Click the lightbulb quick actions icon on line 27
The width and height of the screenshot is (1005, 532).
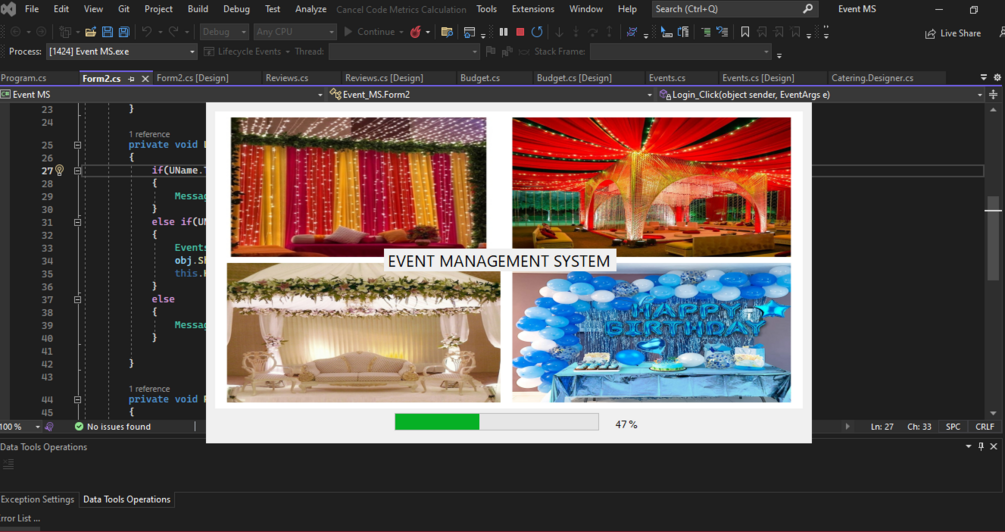60,170
